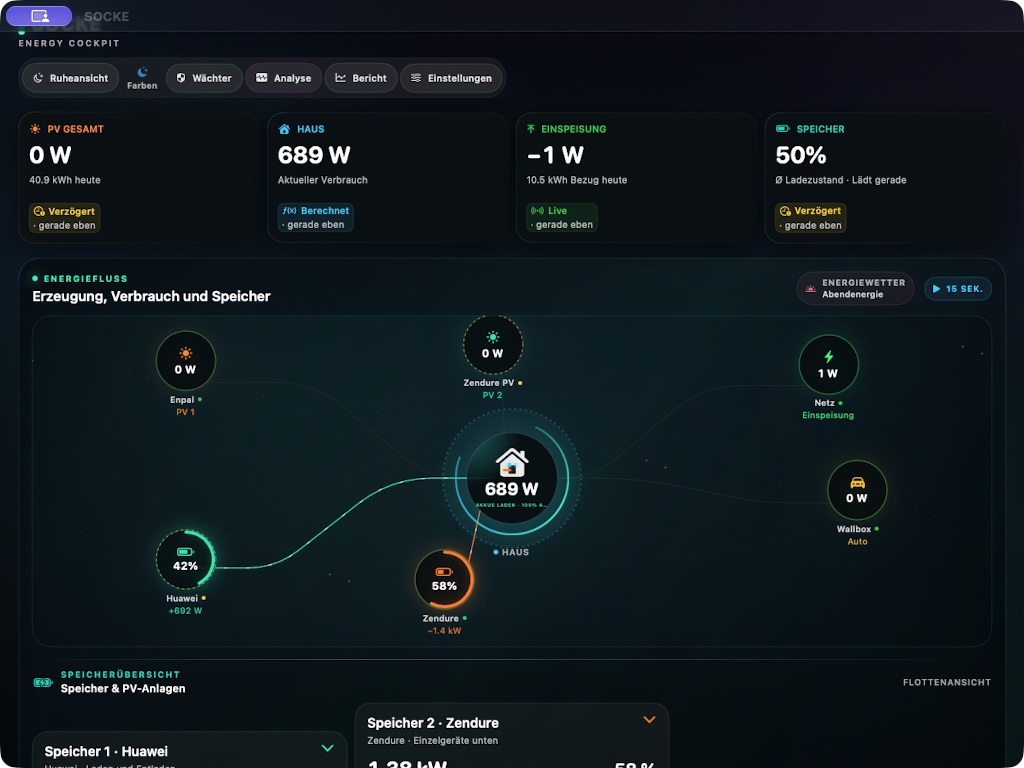Click the heading Erzeugung, Verbrauch und Speicher

click(x=152, y=296)
